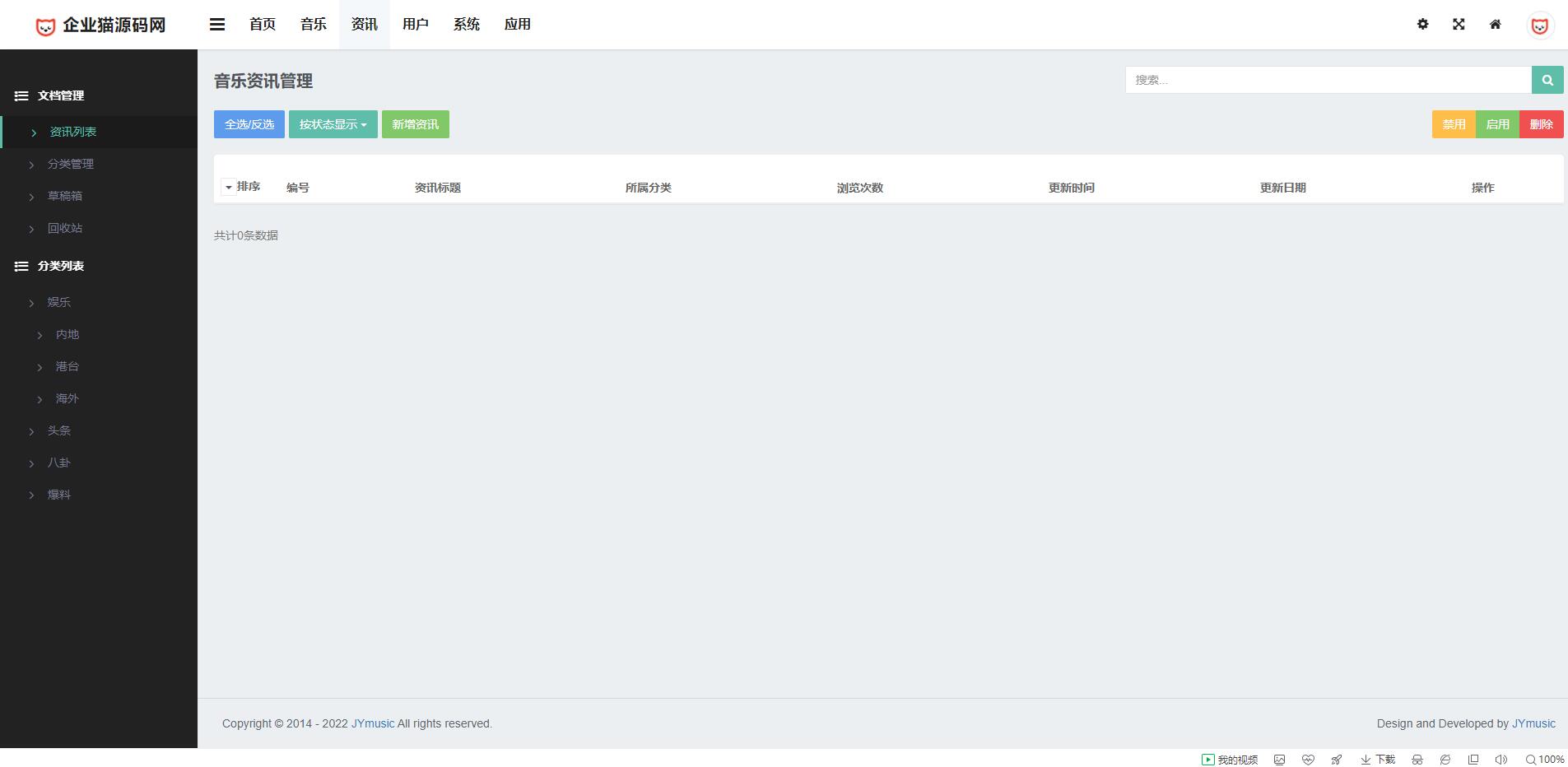Open JYmusic link after Design and Developed by

(x=1533, y=724)
